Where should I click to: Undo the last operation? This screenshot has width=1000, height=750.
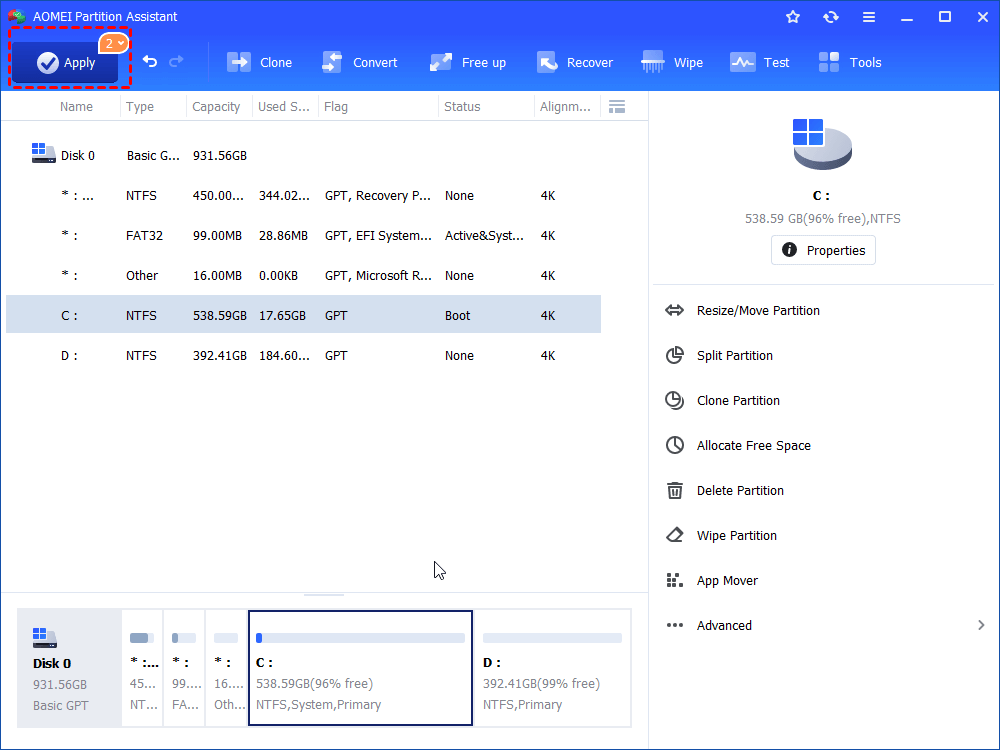[150, 62]
